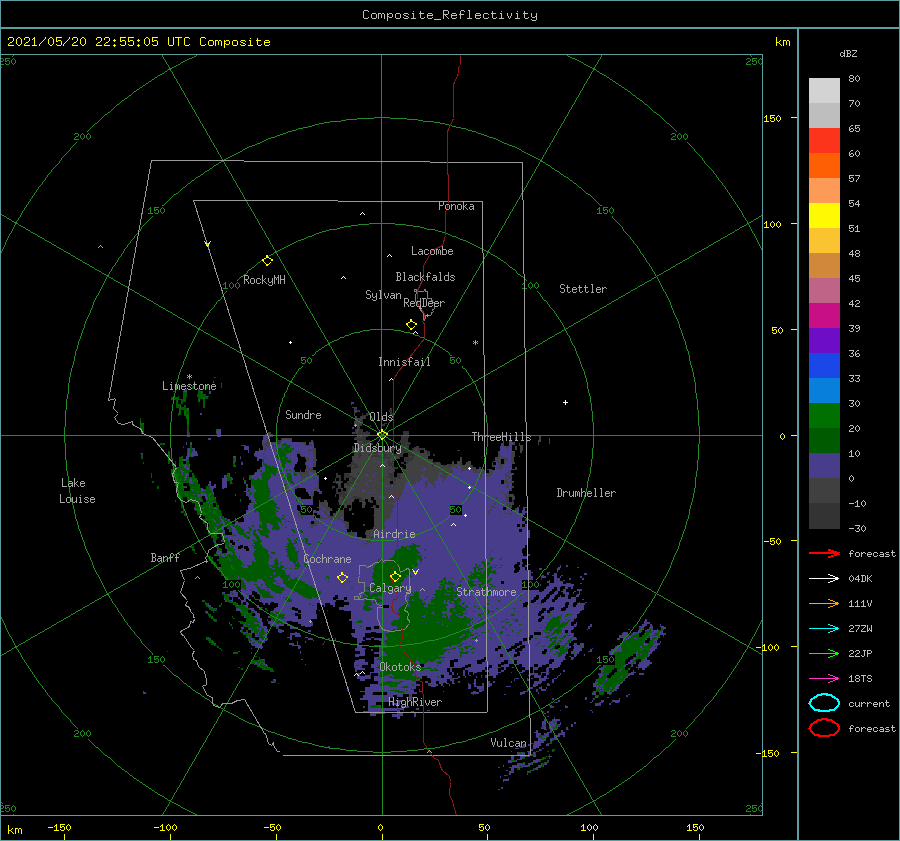Click the Okotoks label
Image resolution: width=900 pixels, height=841 pixels.
pos(400,666)
